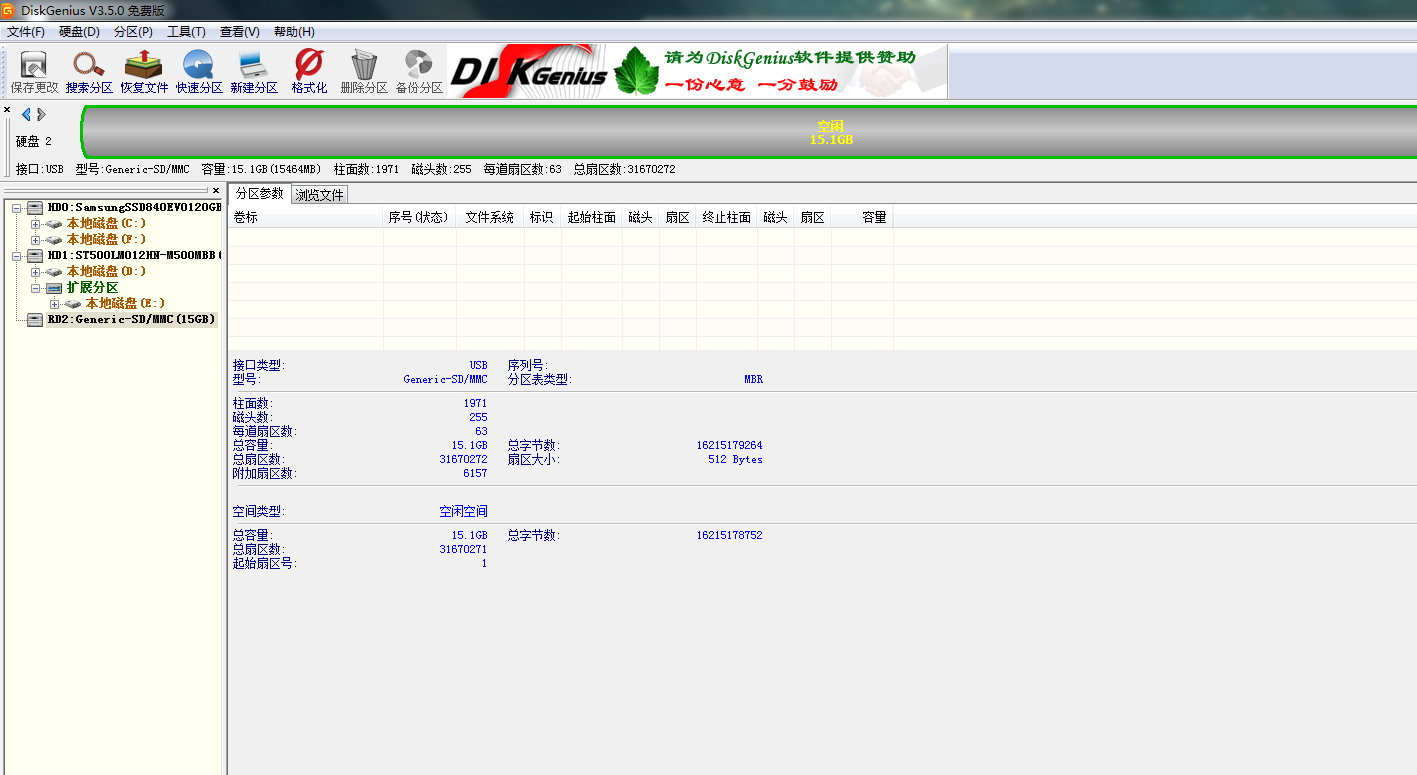Collapse the 扩展分区 tree node
The width and height of the screenshot is (1417, 775).
(36, 288)
